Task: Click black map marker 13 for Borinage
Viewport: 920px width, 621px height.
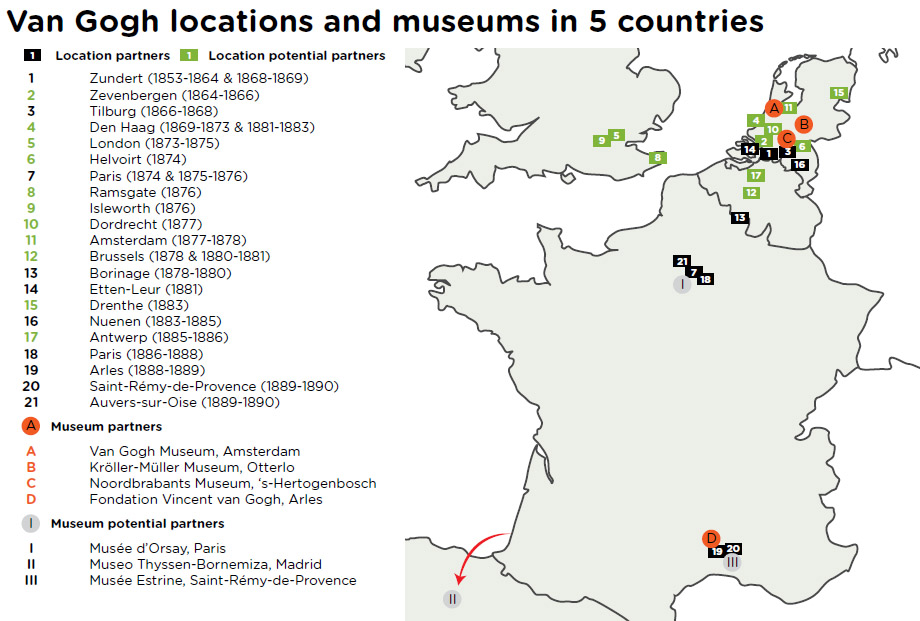Action: [739, 217]
